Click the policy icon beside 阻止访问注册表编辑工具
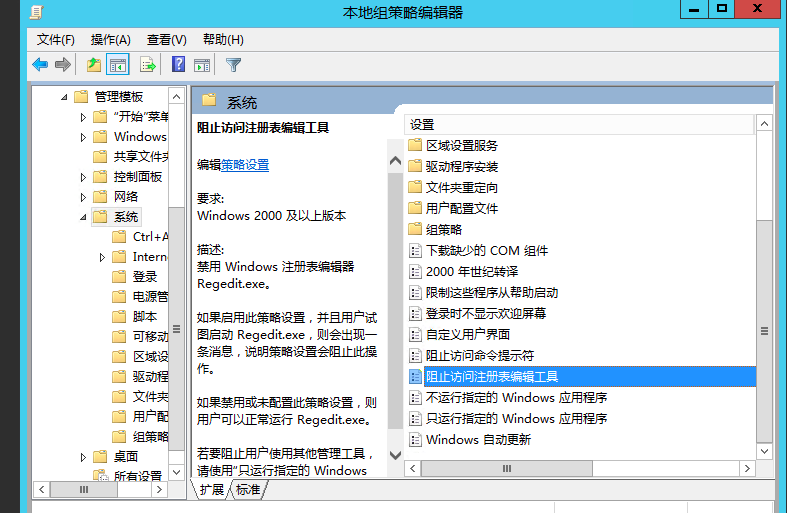Viewport: 787px width, 513px height. coord(415,376)
